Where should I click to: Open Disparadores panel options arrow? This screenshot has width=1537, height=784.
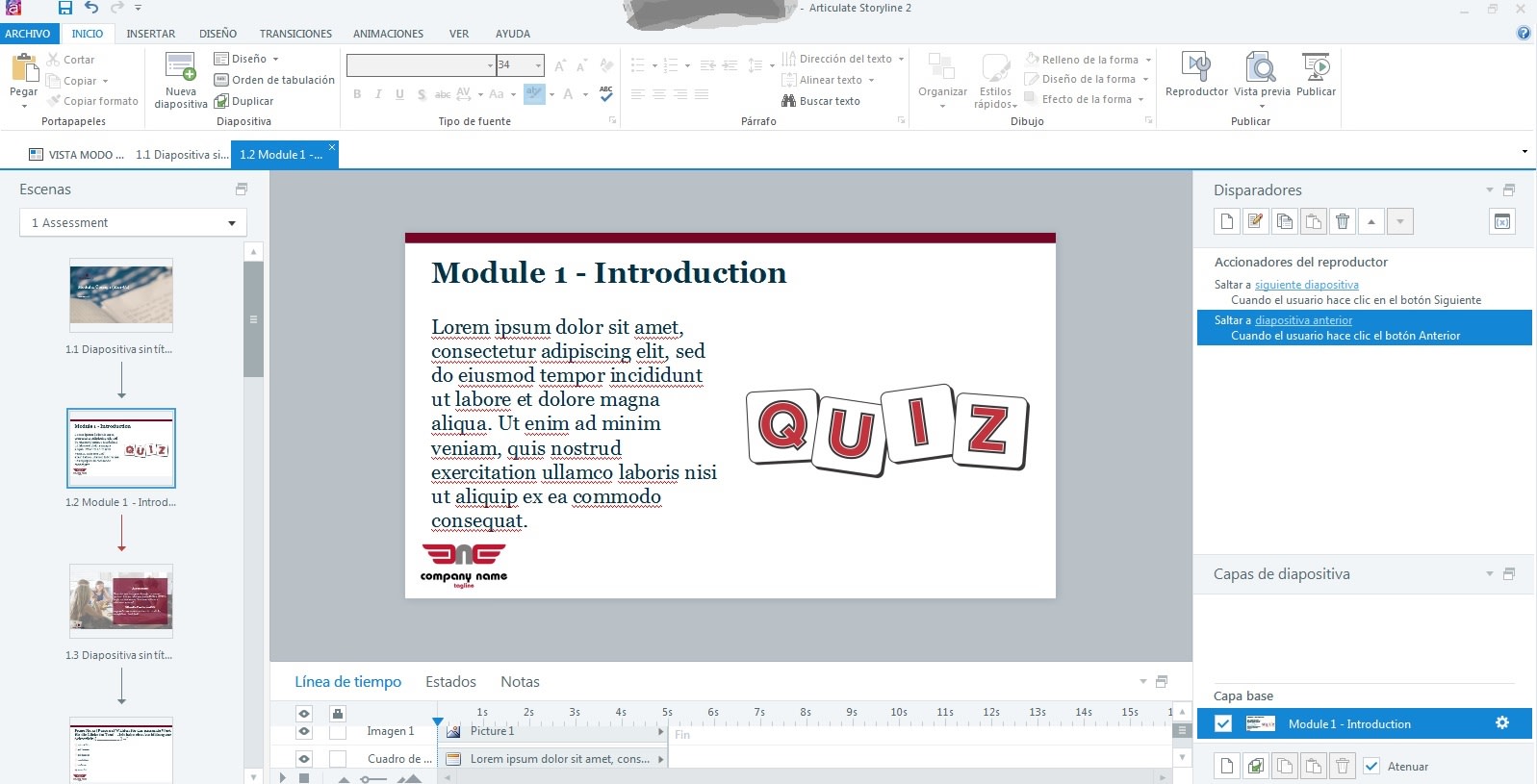(x=1490, y=190)
